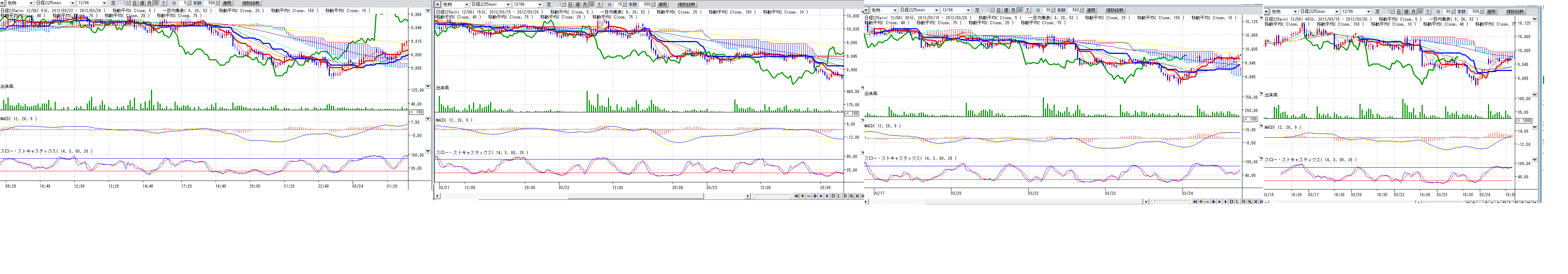Click the zoom slider in 15-minute chart
Image resolution: width=1568 pixels, height=274 pixels.
click(x=755, y=196)
